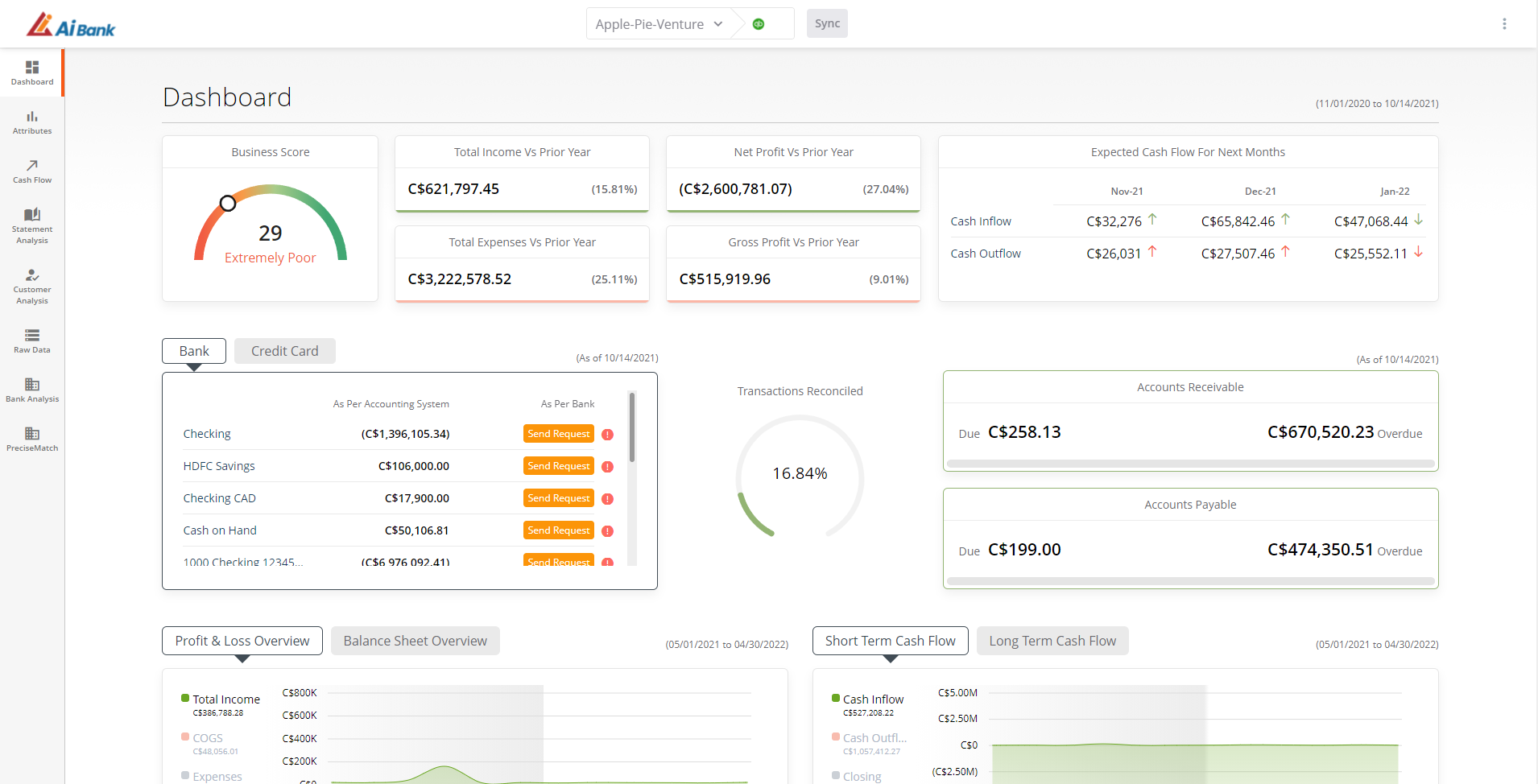Viewport: 1538px width, 784px height.
Task: Click the Net Profit (C$2,600,781.07) value
Action: [x=735, y=189]
